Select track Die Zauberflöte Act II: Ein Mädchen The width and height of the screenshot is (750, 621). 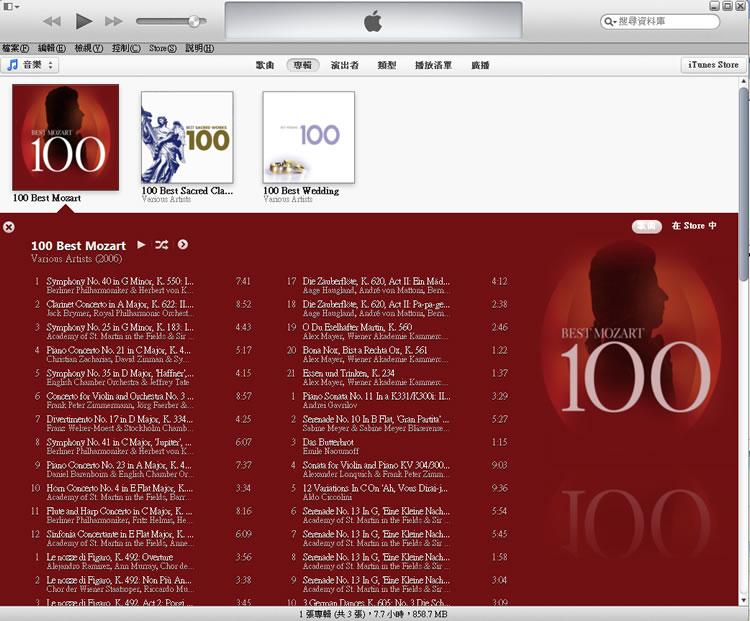397,285
